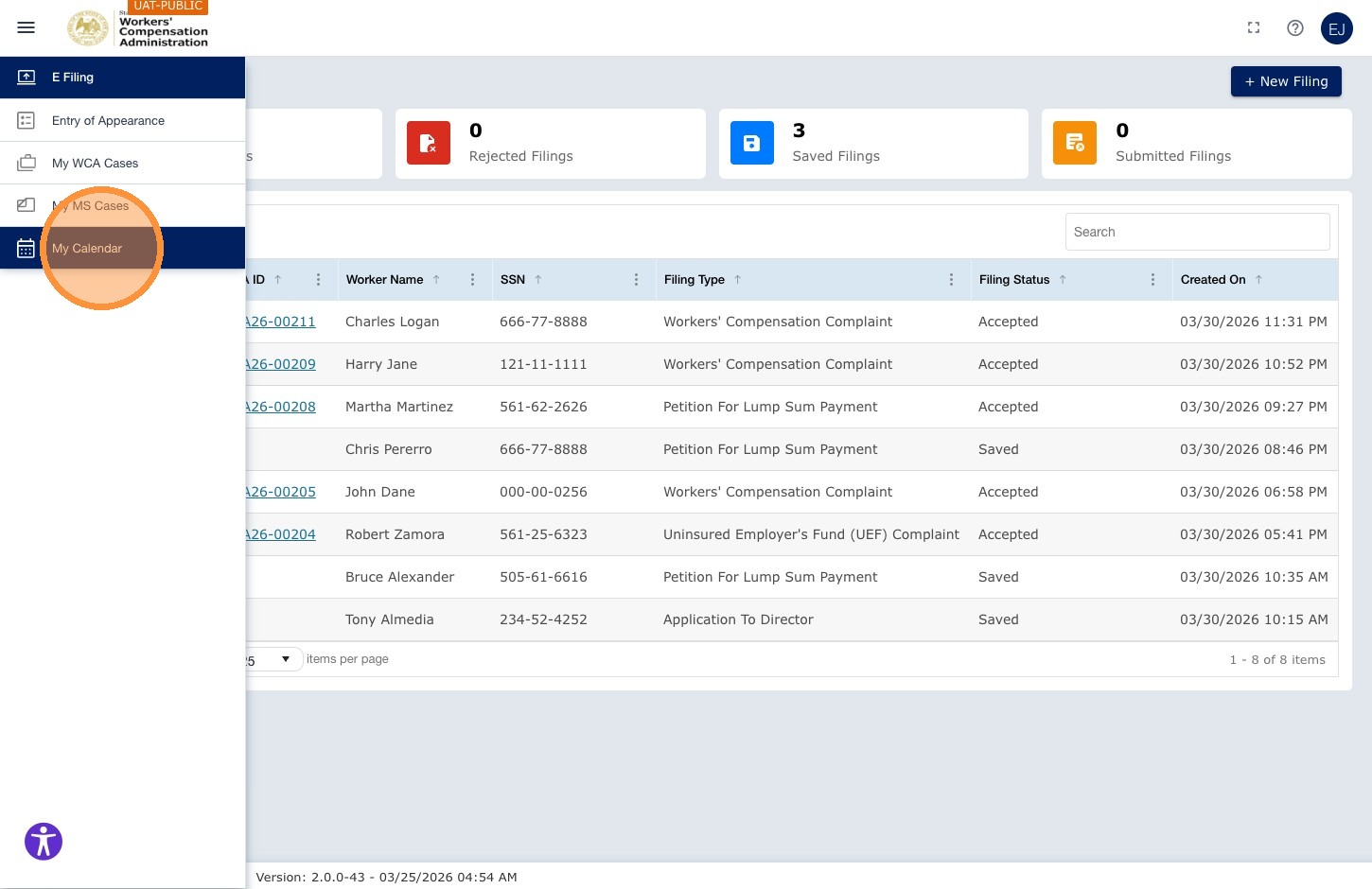
Task: Click the 1 - 8 of 8 items pager text
Action: click(x=1277, y=660)
